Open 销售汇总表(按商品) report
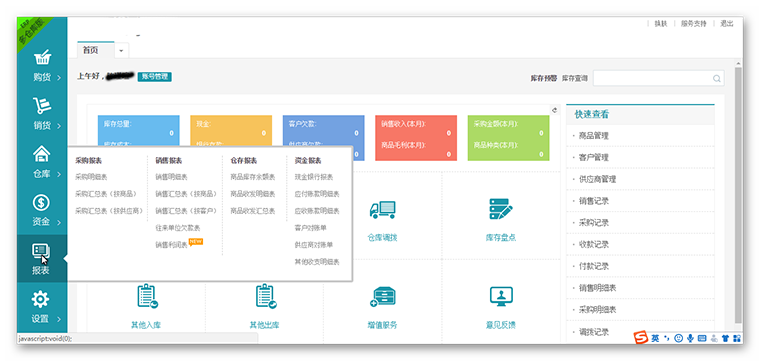Viewport: 760px width, 361px height. 186,194
